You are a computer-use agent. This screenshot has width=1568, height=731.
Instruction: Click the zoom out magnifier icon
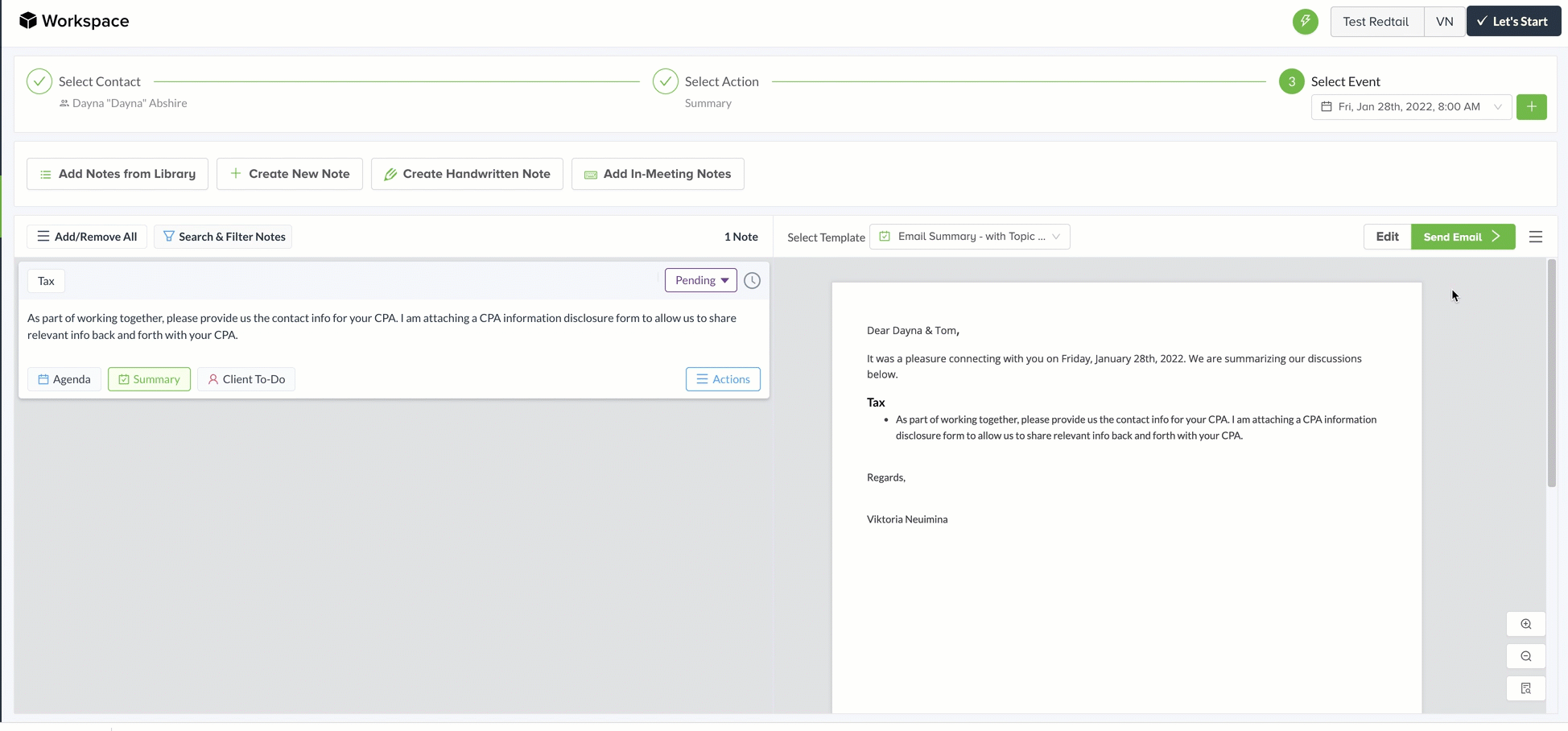click(1526, 656)
